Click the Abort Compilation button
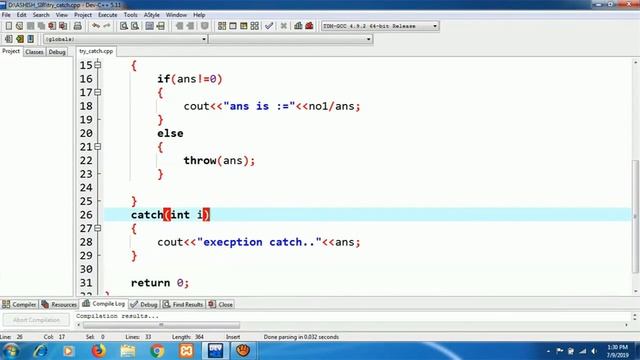 click(36, 320)
